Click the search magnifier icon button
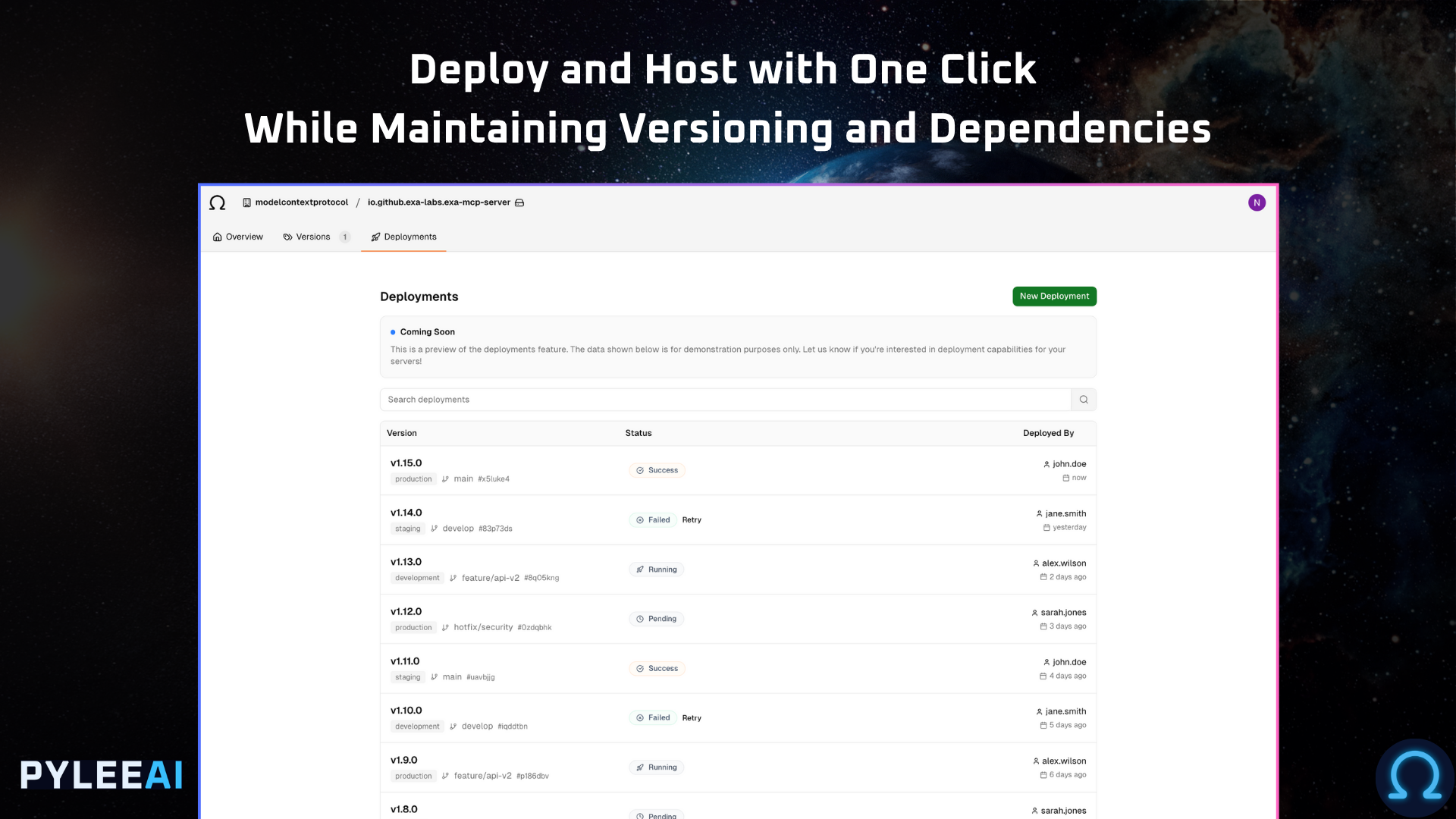 tap(1084, 400)
